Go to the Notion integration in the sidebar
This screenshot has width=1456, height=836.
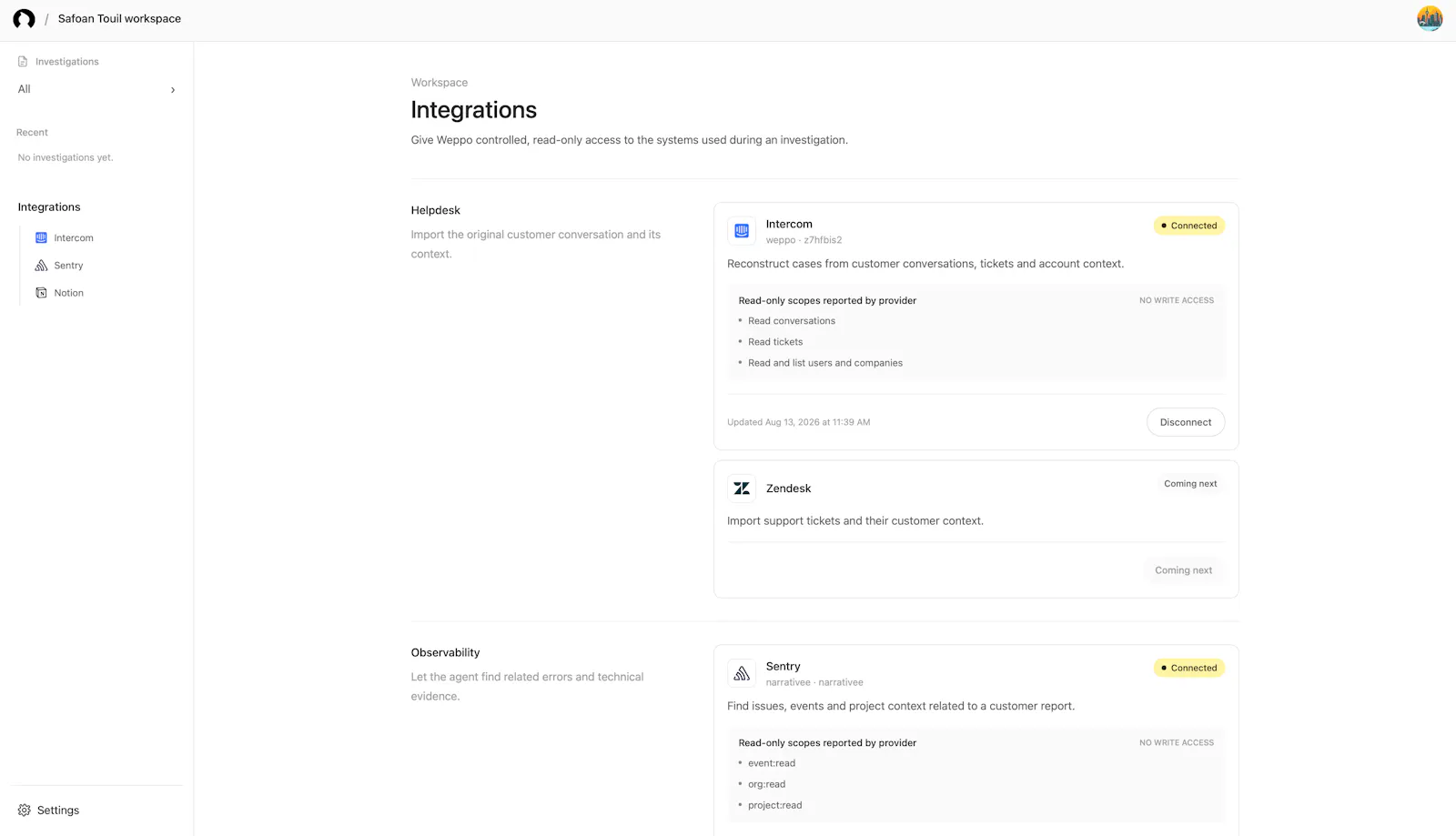click(69, 293)
